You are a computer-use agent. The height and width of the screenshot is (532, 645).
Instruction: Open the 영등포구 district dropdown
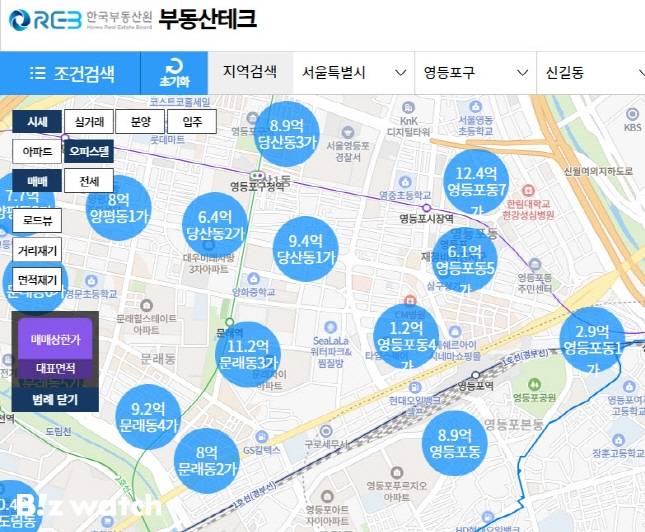tap(476, 73)
